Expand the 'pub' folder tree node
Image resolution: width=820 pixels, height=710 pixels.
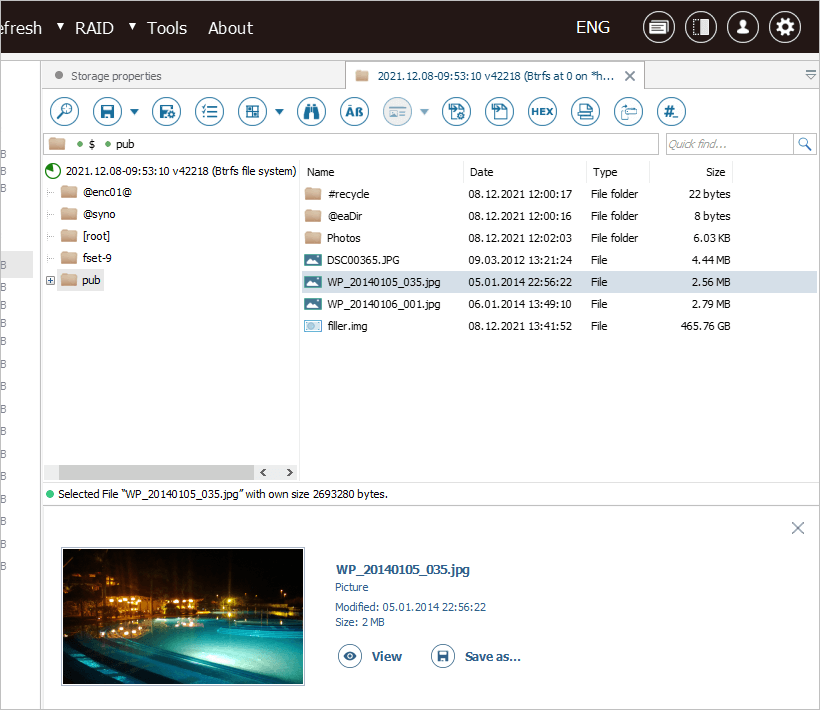[50, 281]
